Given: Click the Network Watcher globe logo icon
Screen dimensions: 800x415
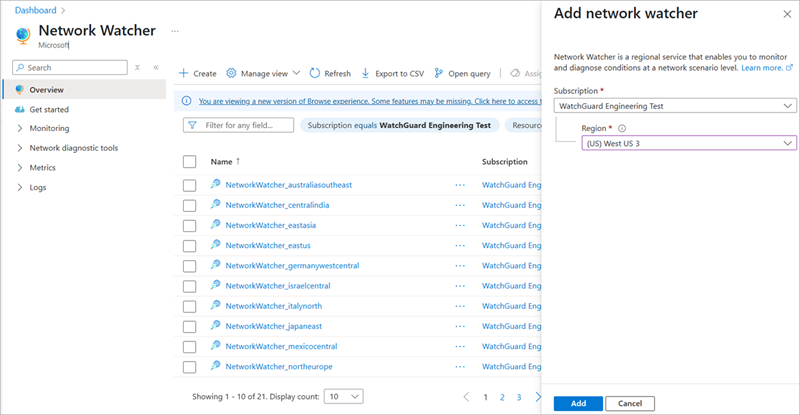Looking at the screenshot, I should tap(23, 36).
